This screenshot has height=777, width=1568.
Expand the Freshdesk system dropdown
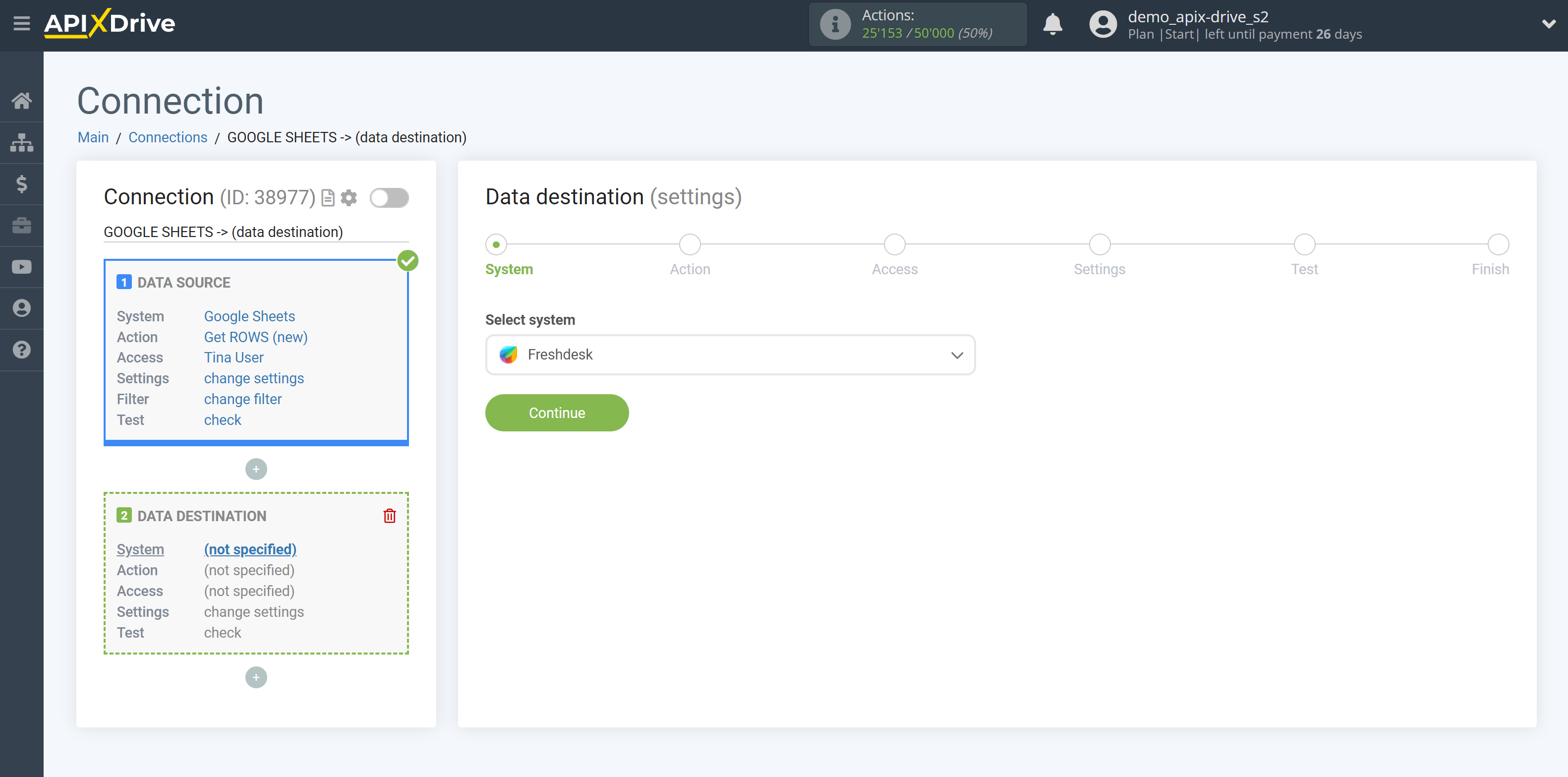(956, 355)
